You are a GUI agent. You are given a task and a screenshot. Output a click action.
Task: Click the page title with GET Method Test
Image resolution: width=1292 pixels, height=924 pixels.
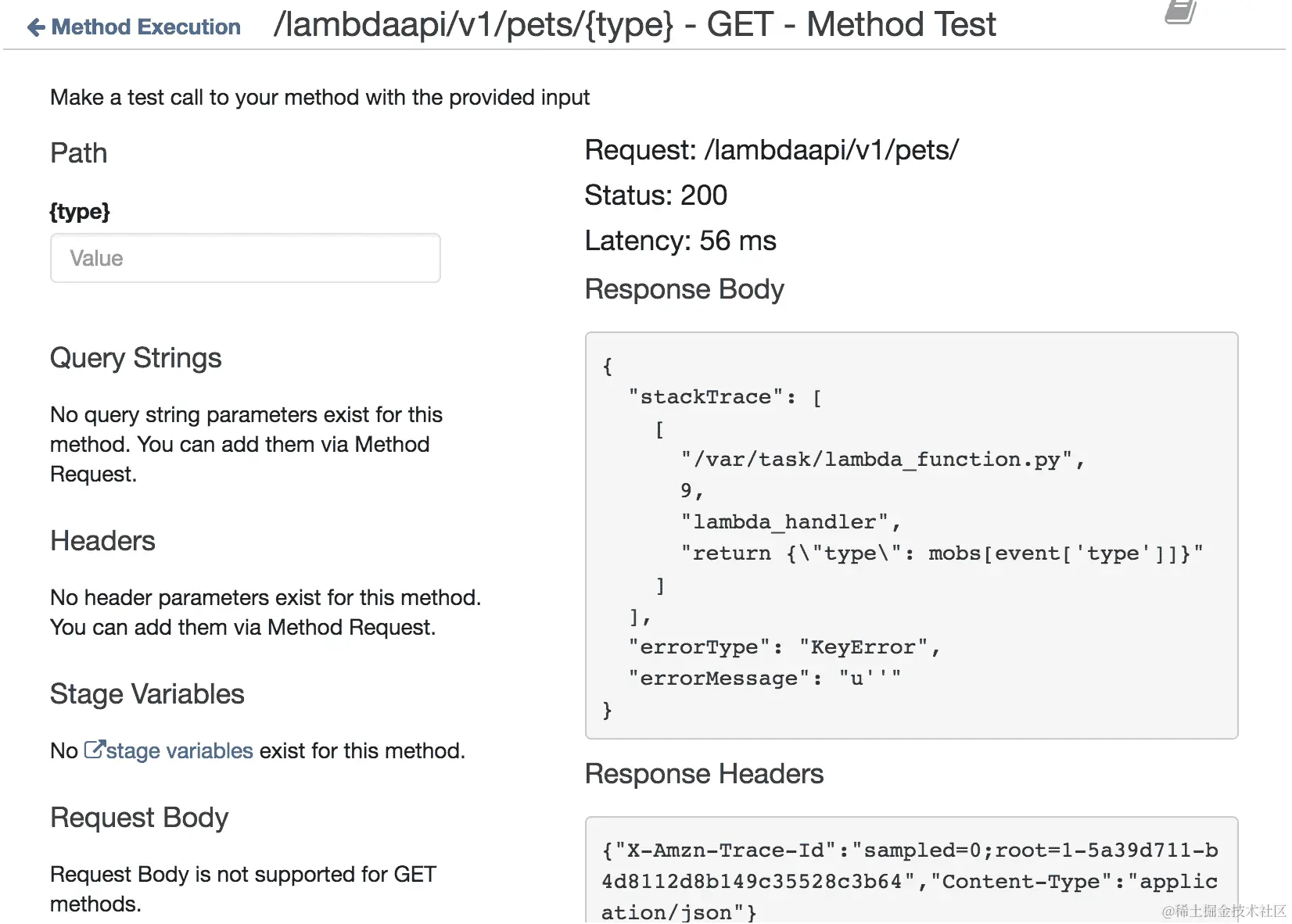point(634,24)
